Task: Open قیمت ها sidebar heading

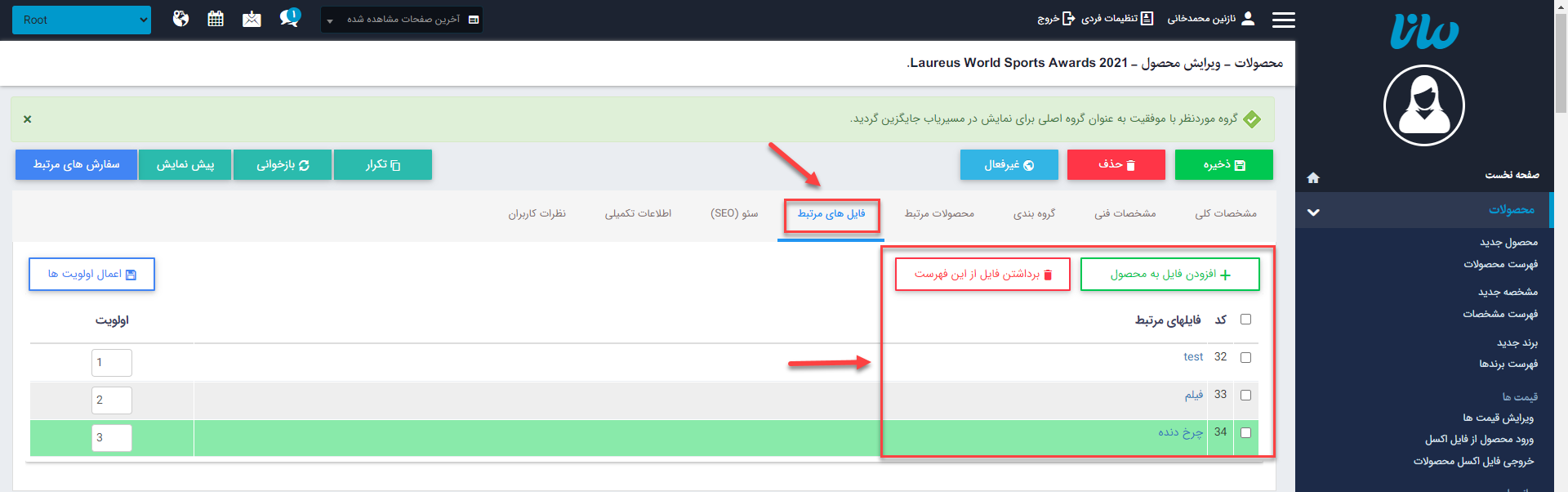Action: click(x=1520, y=397)
